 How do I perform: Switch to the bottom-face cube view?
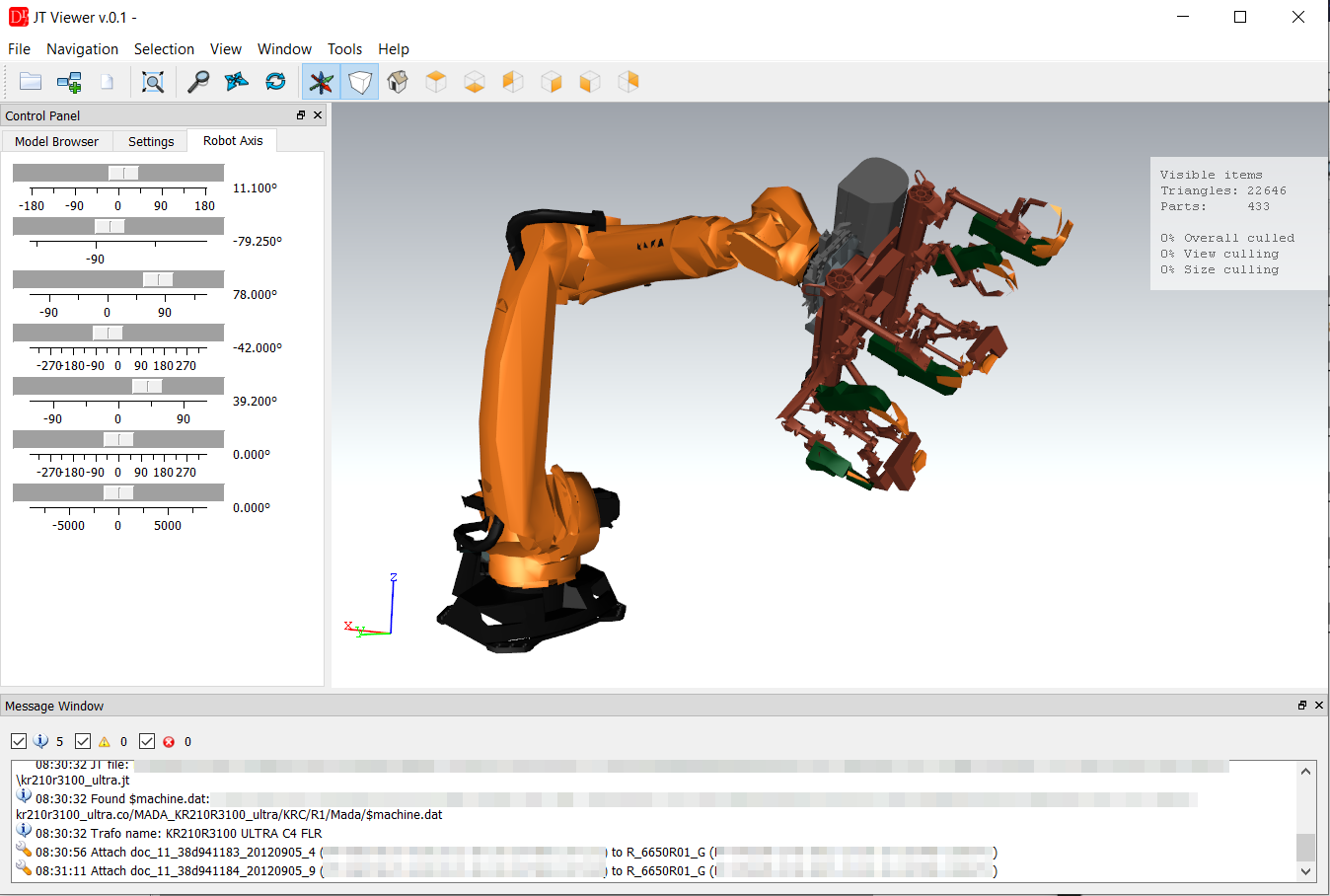[475, 82]
